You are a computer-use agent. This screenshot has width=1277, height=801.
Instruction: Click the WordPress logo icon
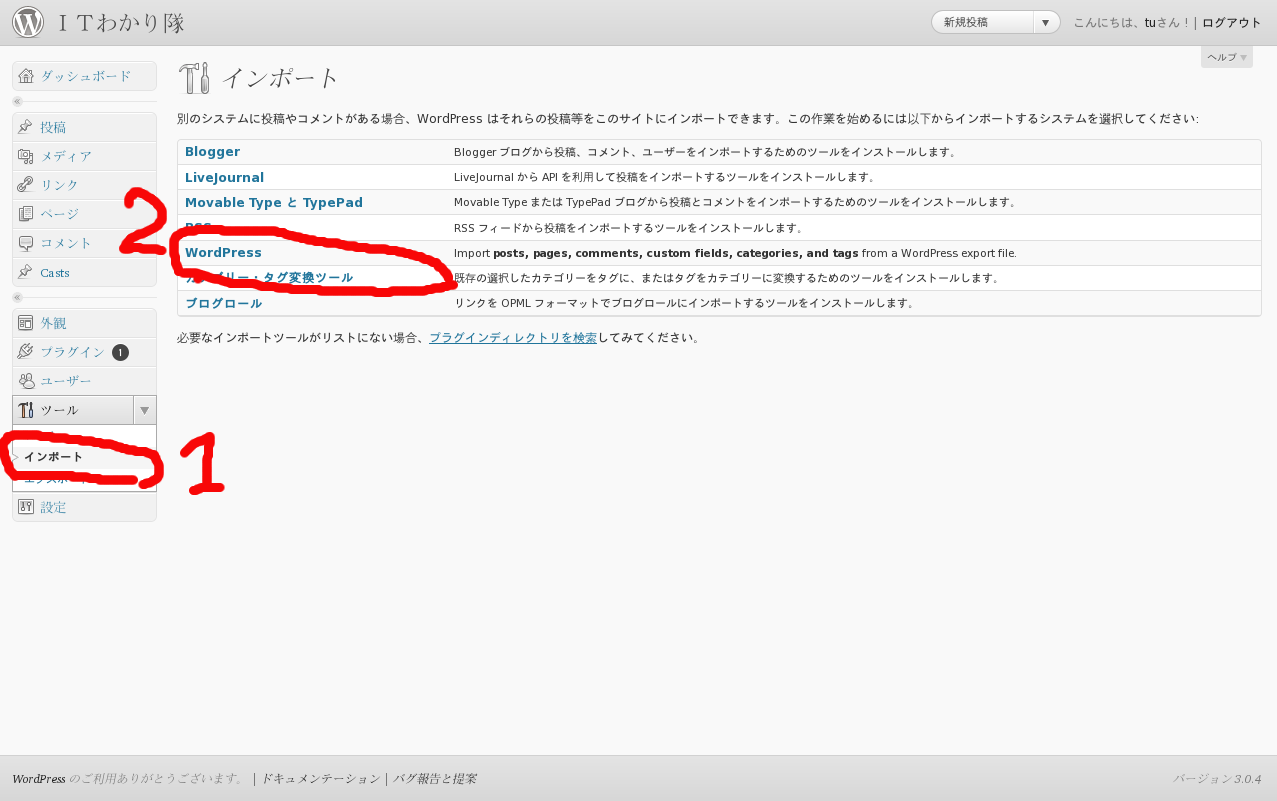28,22
